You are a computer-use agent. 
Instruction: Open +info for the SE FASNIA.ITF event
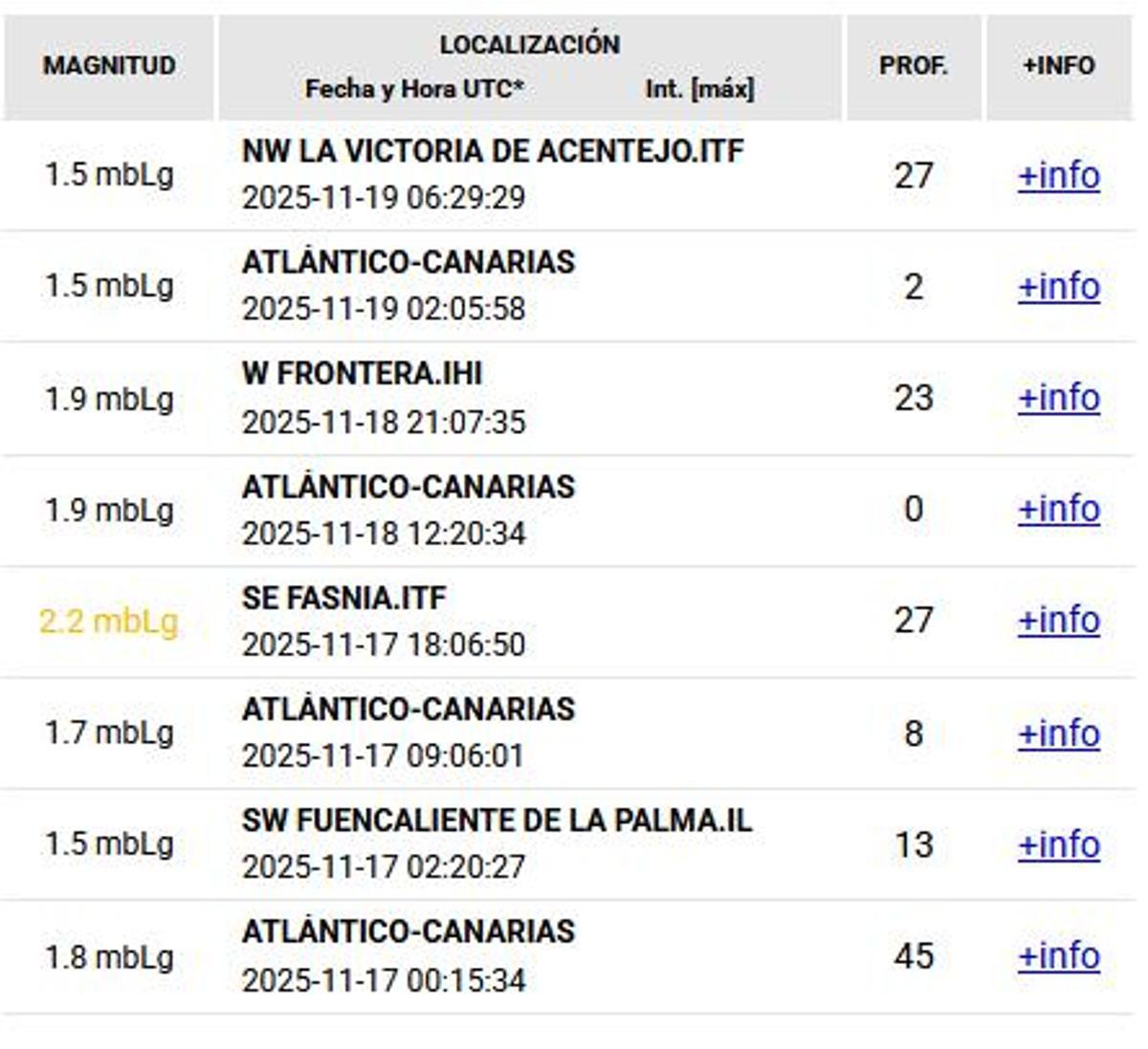(1058, 620)
